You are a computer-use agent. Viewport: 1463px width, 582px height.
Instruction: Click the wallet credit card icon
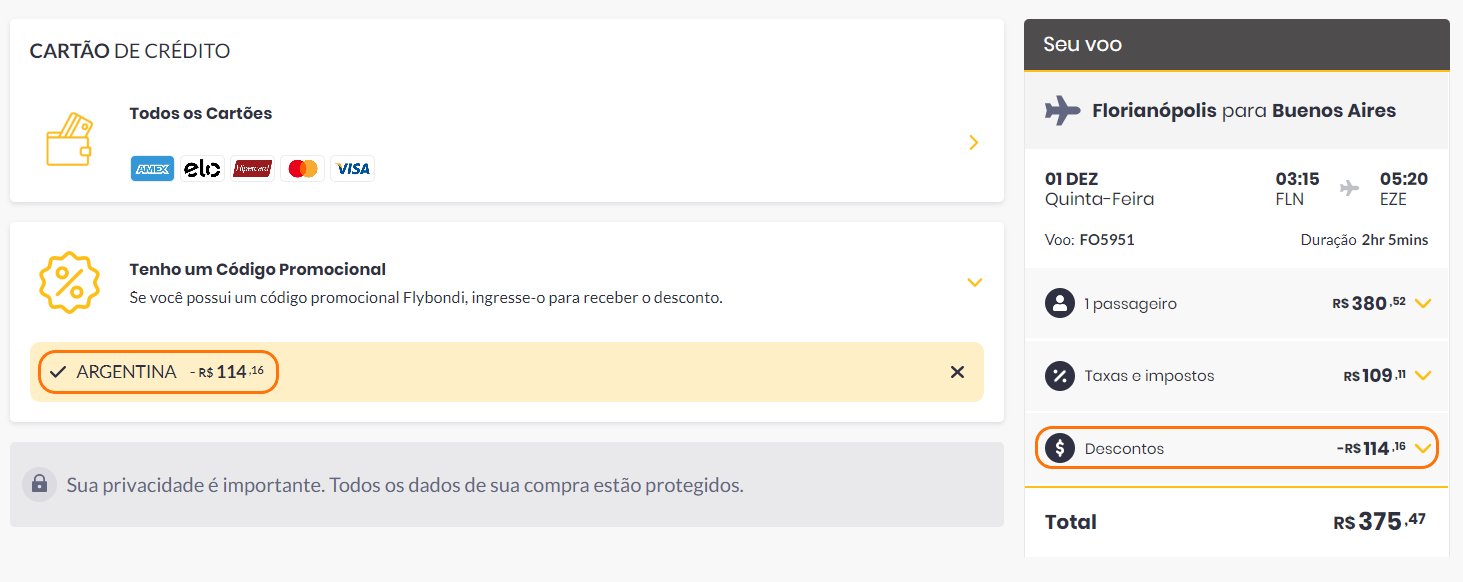tap(69, 139)
